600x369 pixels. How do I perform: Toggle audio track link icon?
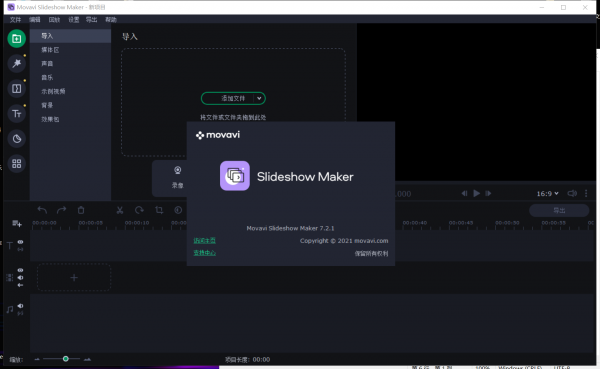[x=20, y=313]
